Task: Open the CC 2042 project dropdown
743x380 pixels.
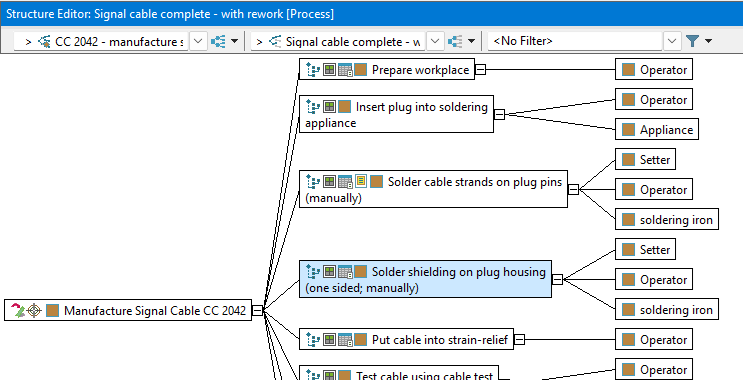Action: (x=198, y=41)
